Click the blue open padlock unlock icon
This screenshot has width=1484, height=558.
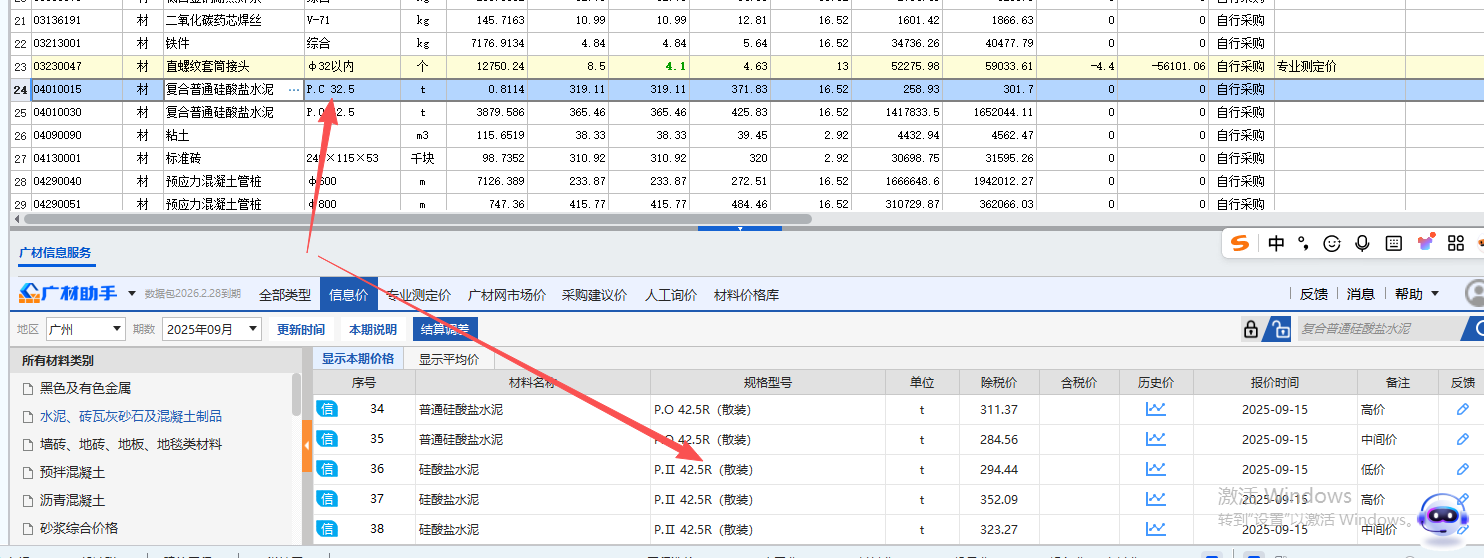click(x=1278, y=328)
